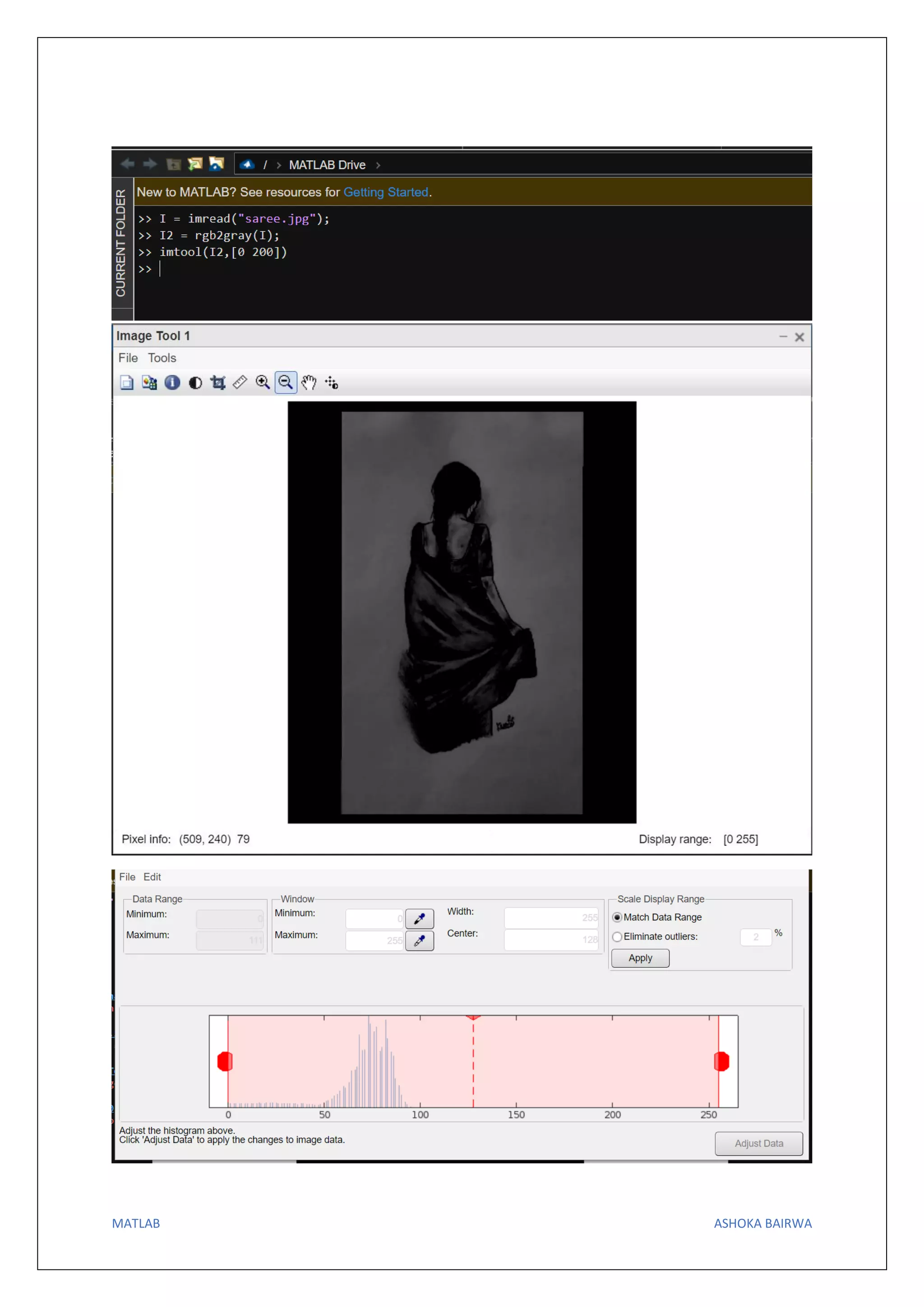The image size is (924, 1307).
Task: Select the Match Data Range radio button
Action: tap(617, 917)
